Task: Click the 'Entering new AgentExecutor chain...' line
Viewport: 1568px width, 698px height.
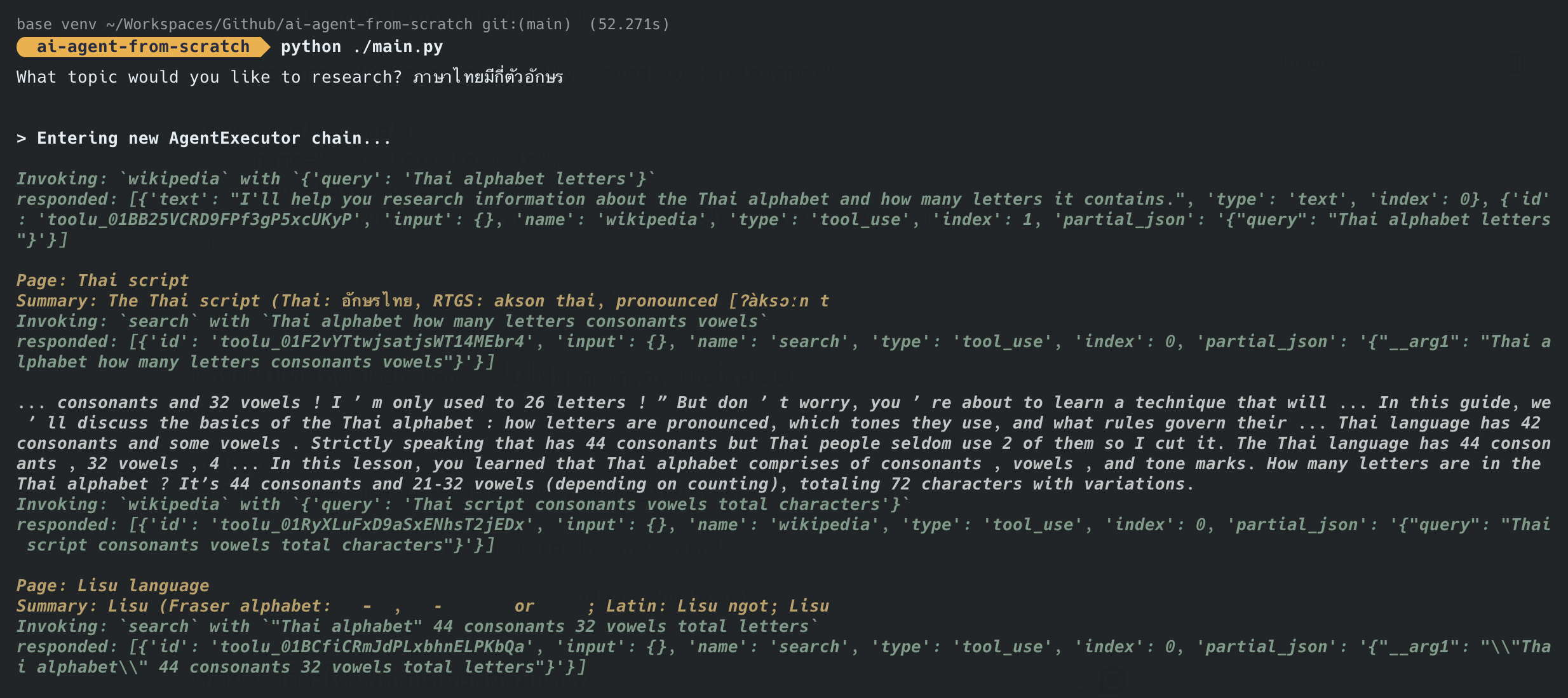Action: coord(204,138)
